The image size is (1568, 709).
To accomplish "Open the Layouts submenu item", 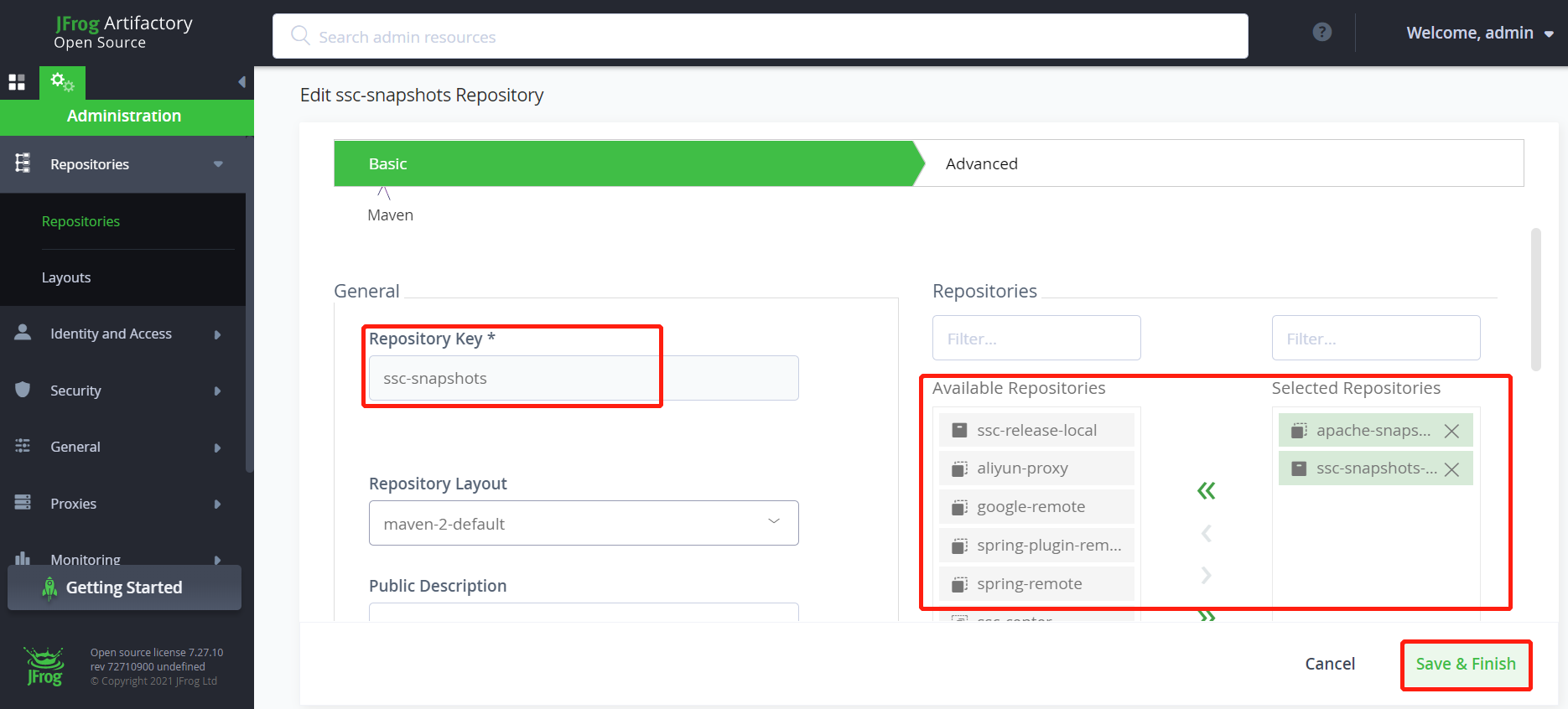I will pos(66,277).
